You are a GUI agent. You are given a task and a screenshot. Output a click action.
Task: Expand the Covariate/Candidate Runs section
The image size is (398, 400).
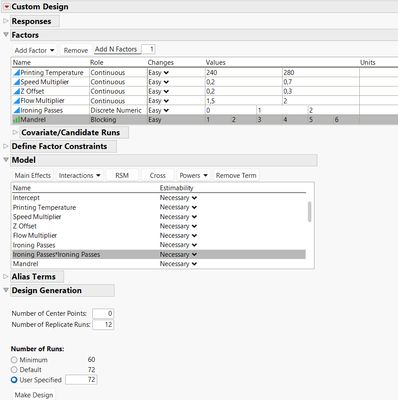pyautogui.click(x=15, y=132)
